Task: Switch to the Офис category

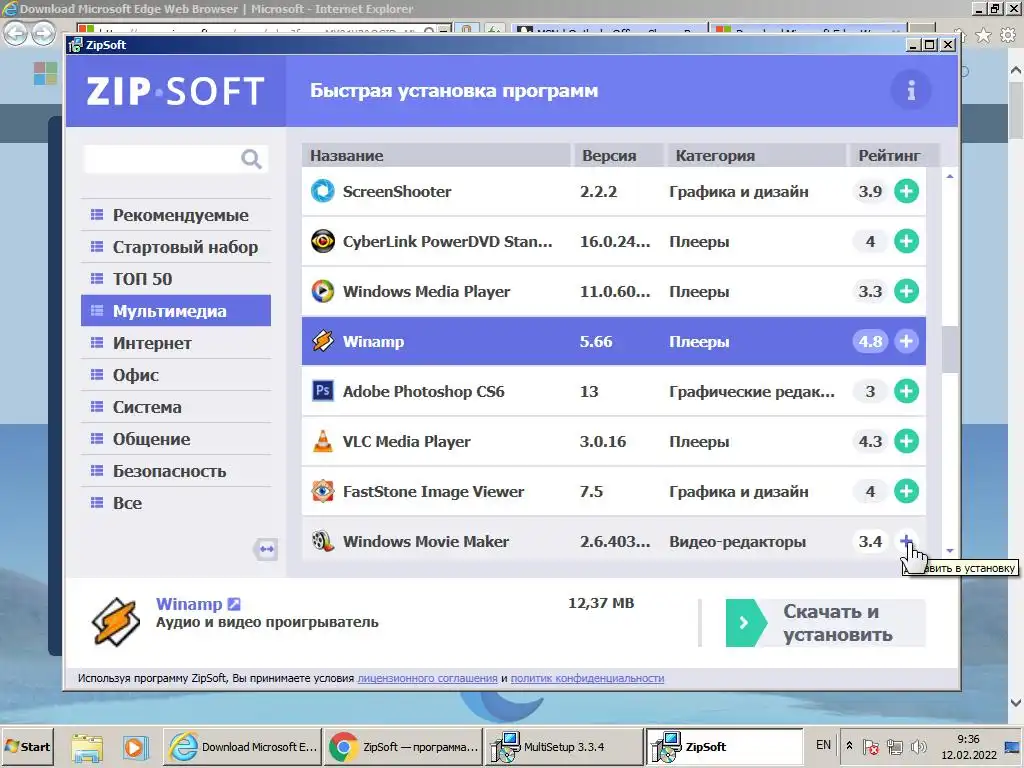Action: (x=176, y=375)
